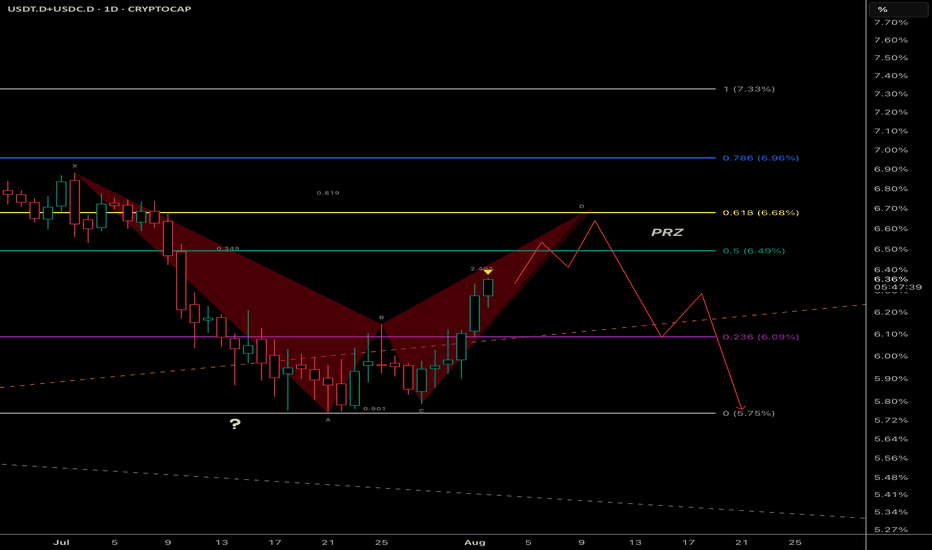
Task: Click the 5.90% price axis label
Action: [891, 379]
